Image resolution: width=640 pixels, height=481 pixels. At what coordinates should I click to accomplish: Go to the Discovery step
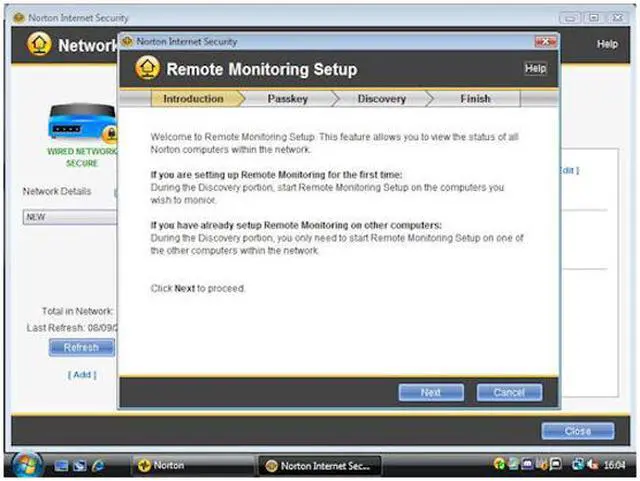pyautogui.click(x=381, y=99)
